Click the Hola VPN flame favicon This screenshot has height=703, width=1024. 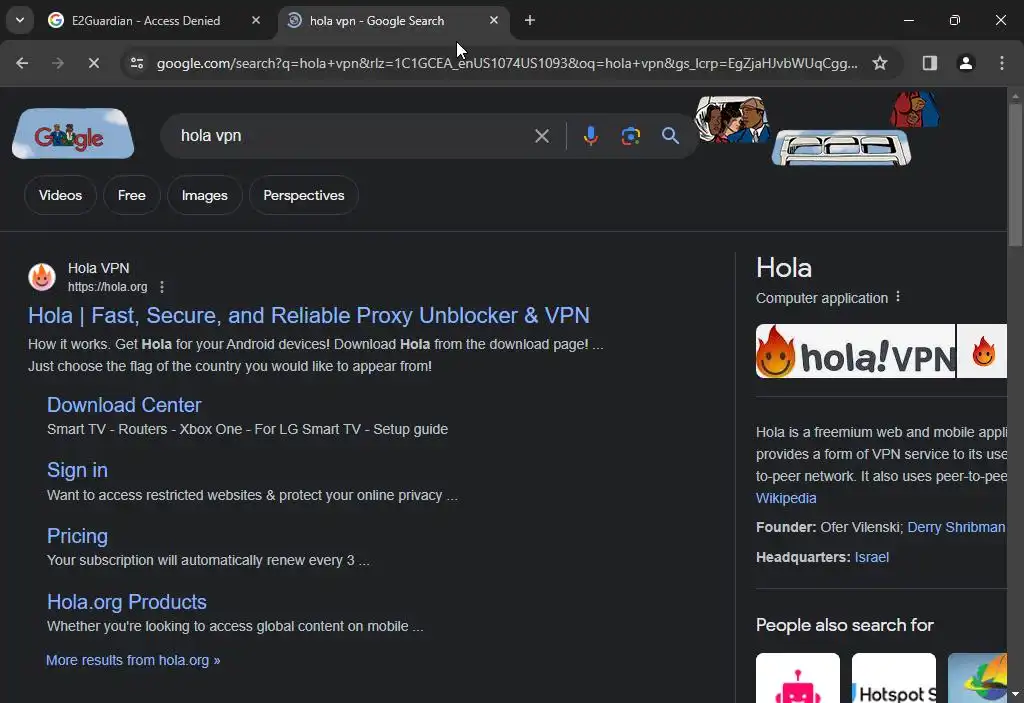[x=42, y=277]
